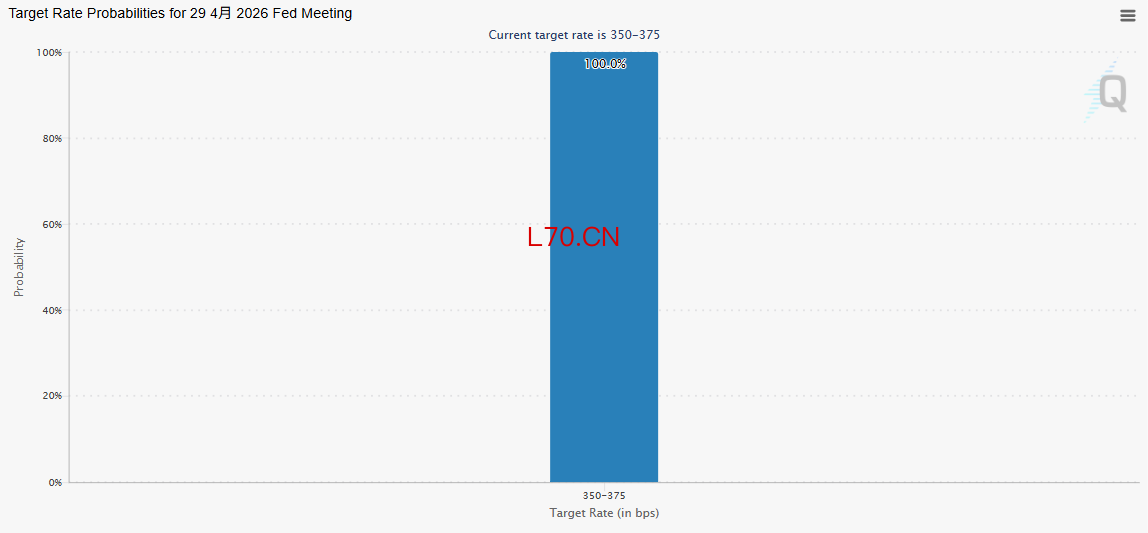Click the 350-375 x-axis tick label
The image size is (1148, 533).
pos(604,496)
